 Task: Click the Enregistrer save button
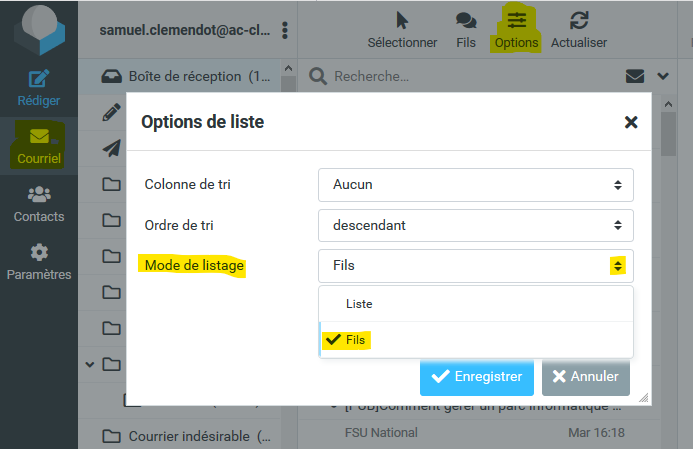[476, 377]
